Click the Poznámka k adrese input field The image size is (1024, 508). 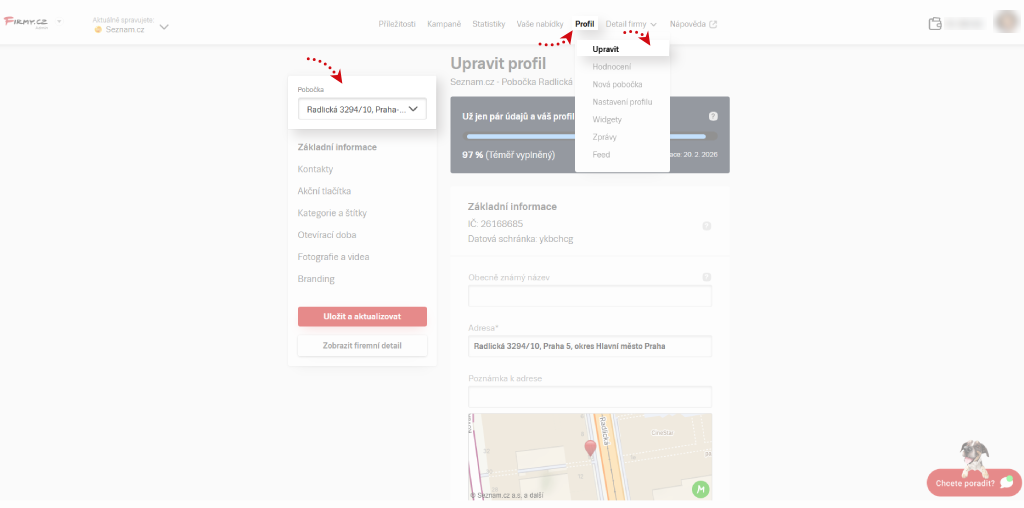point(589,397)
